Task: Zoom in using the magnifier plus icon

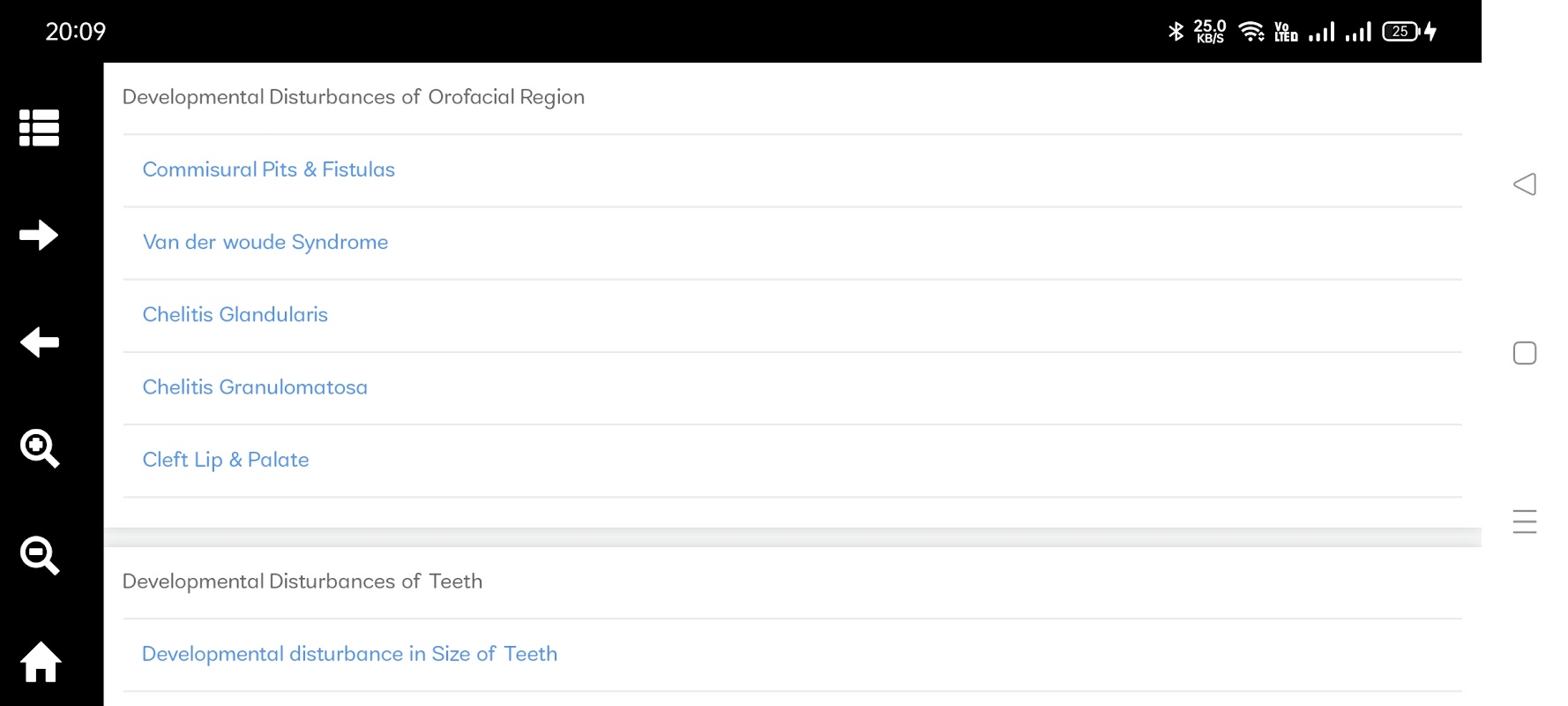Action: tap(40, 448)
